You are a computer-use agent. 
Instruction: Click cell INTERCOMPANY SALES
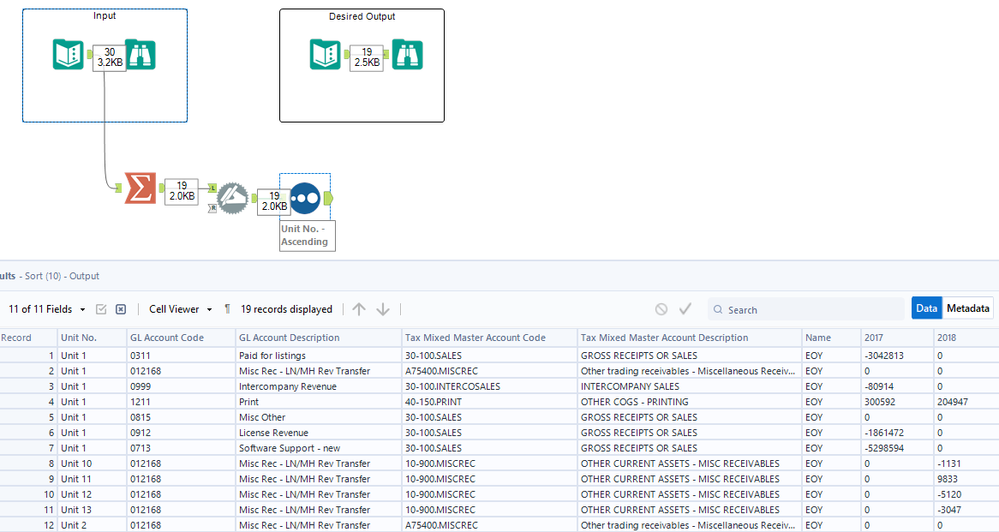click(689, 386)
